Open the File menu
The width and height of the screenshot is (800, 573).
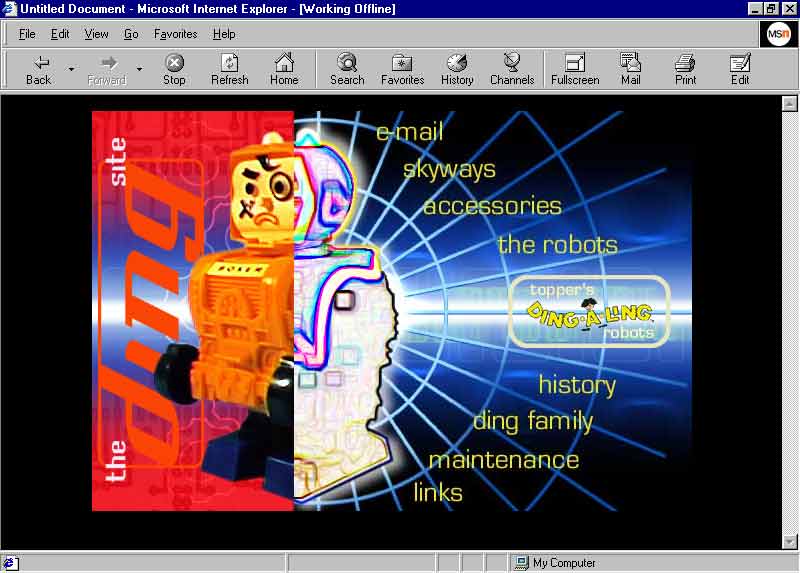coord(27,34)
